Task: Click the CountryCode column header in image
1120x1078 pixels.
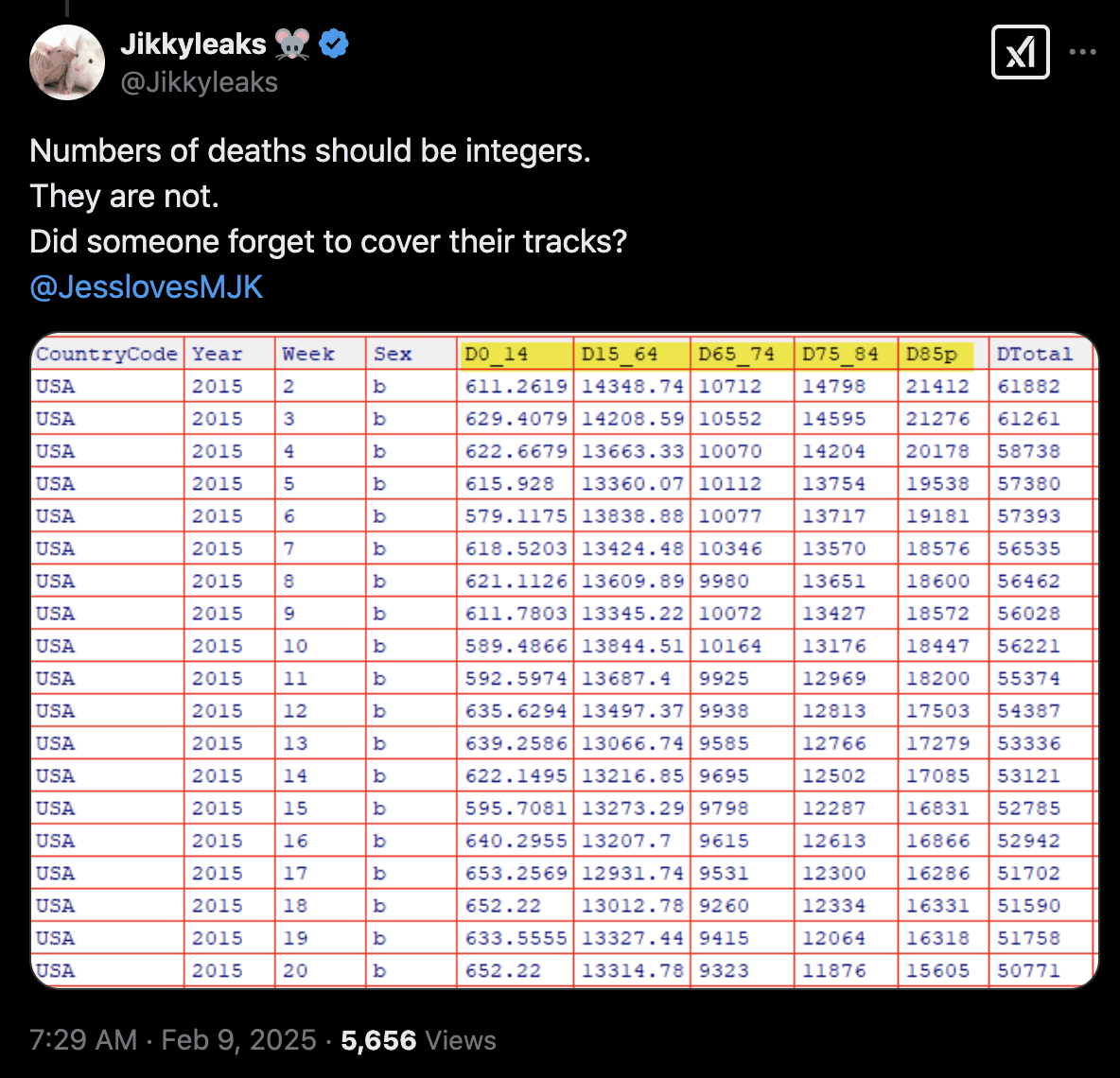Action: point(107,354)
